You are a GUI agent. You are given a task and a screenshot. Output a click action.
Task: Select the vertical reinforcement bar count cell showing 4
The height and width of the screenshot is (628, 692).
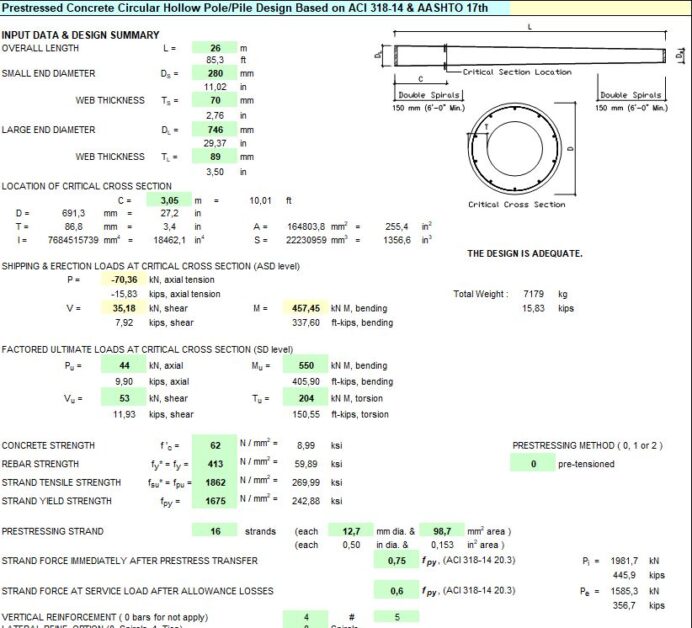tap(305, 617)
